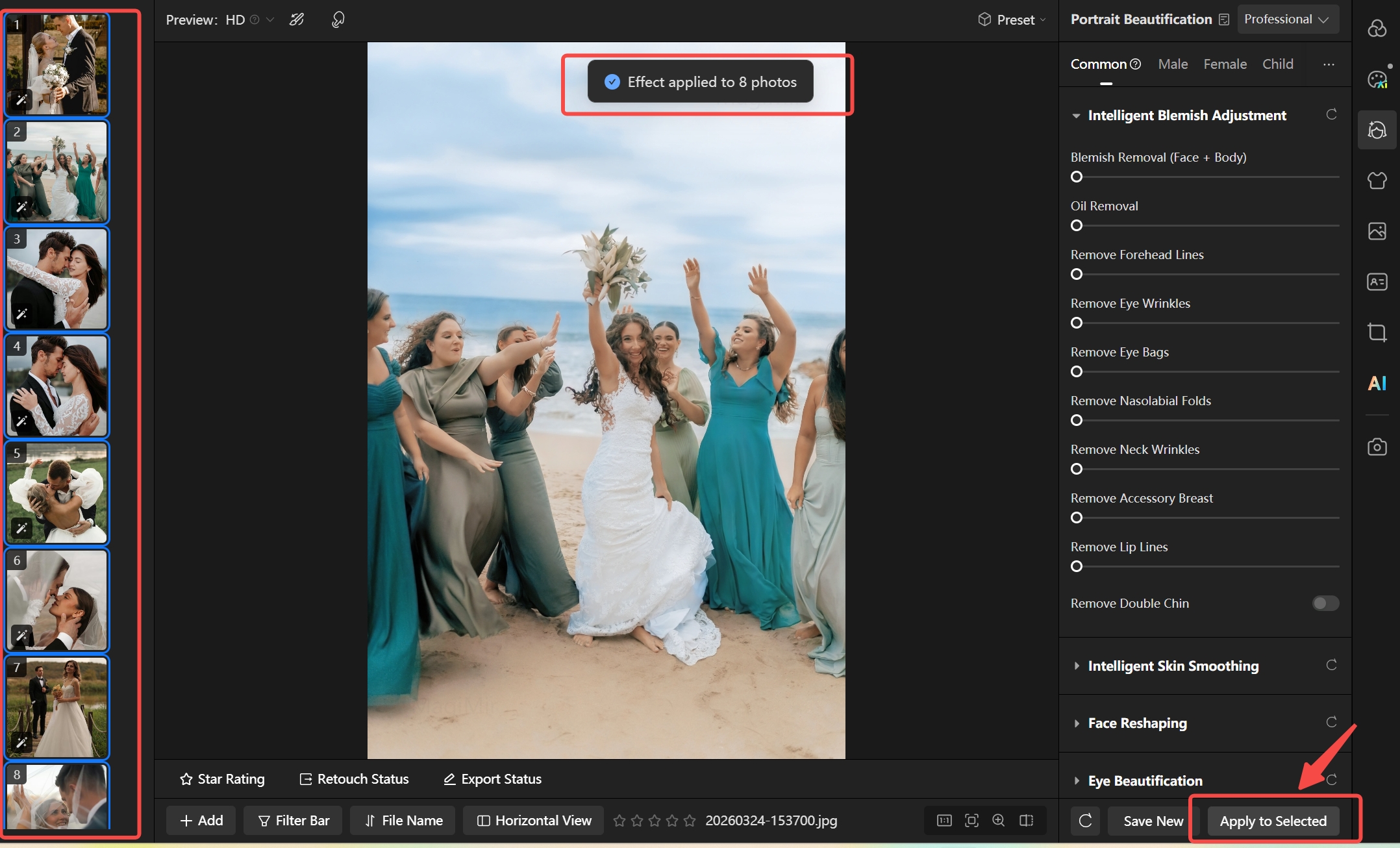This screenshot has width=1400, height=848.
Task: Click Apply to Selected button
Action: pyautogui.click(x=1273, y=821)
